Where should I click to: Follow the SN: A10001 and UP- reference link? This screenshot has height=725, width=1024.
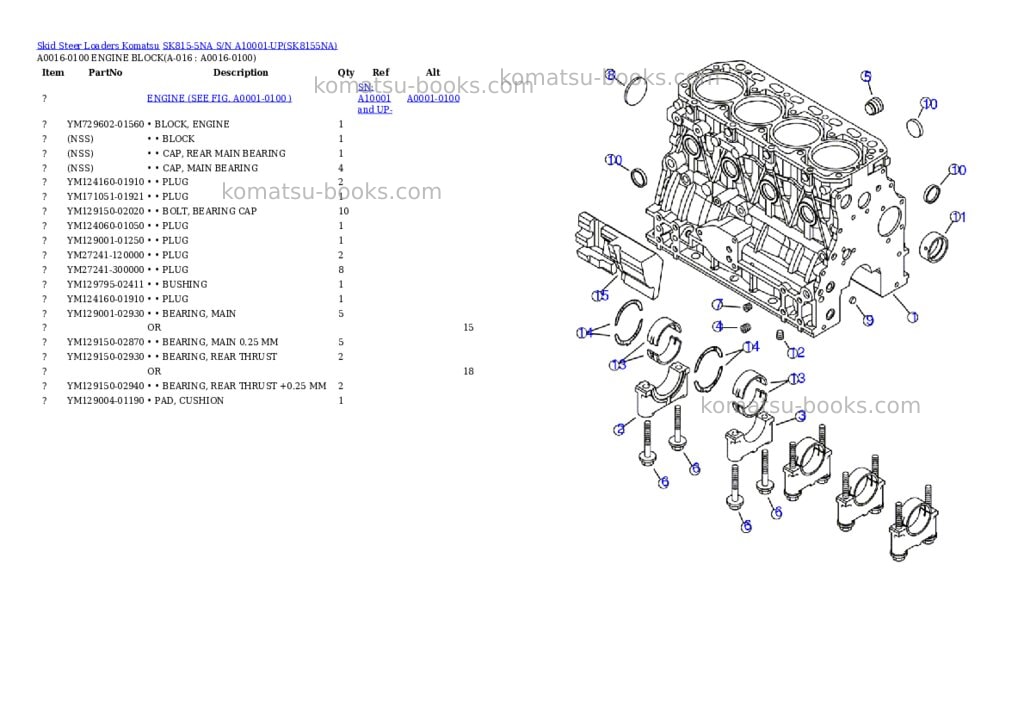[x=374, y=98]
